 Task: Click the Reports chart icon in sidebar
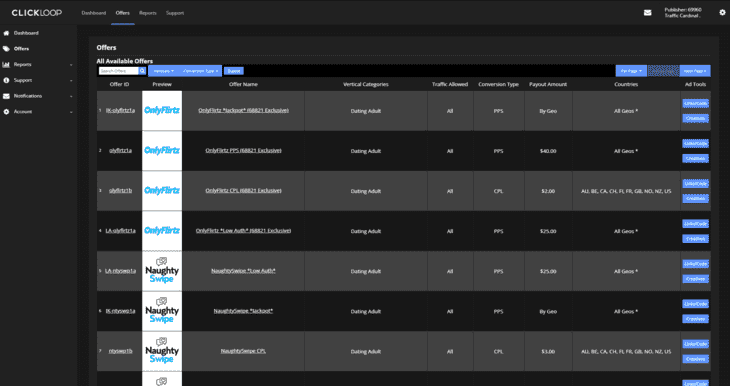pyautogui.click(x=7, y=65)
